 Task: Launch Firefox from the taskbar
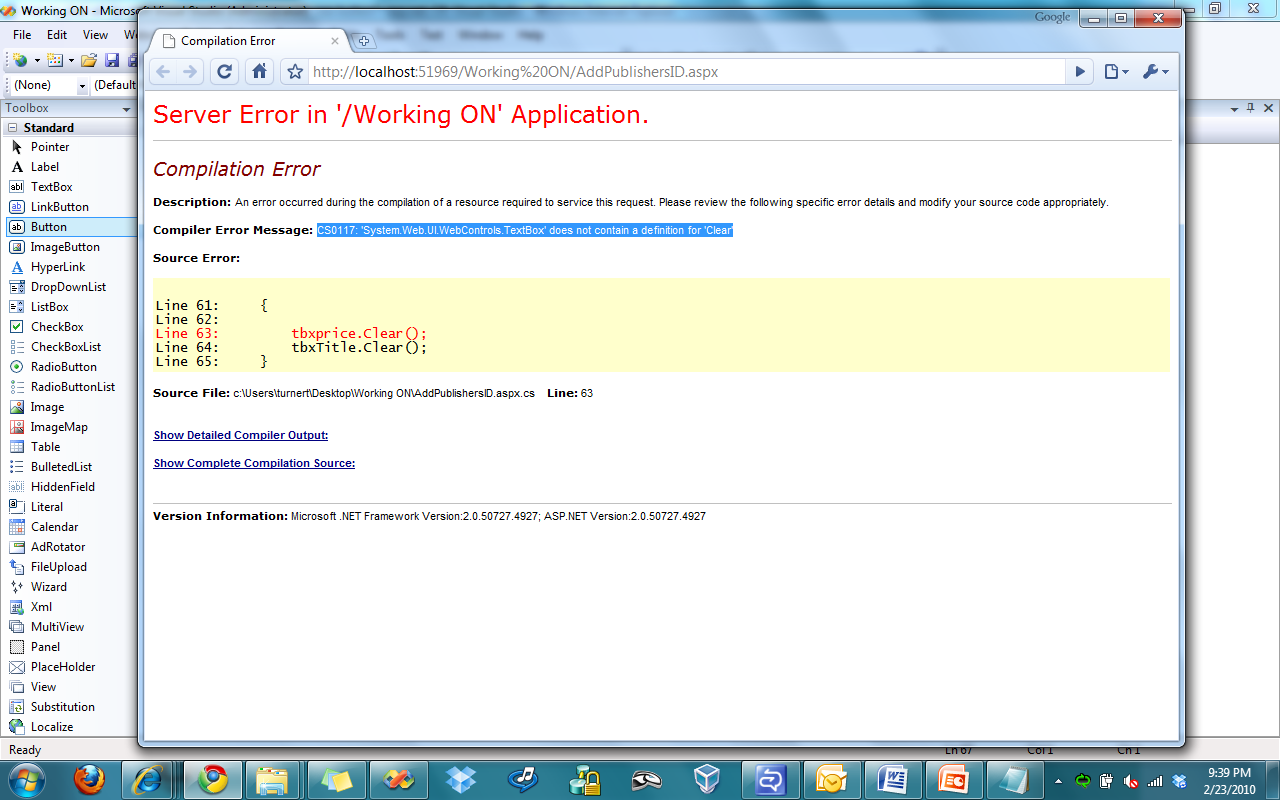tap(90, 779)
